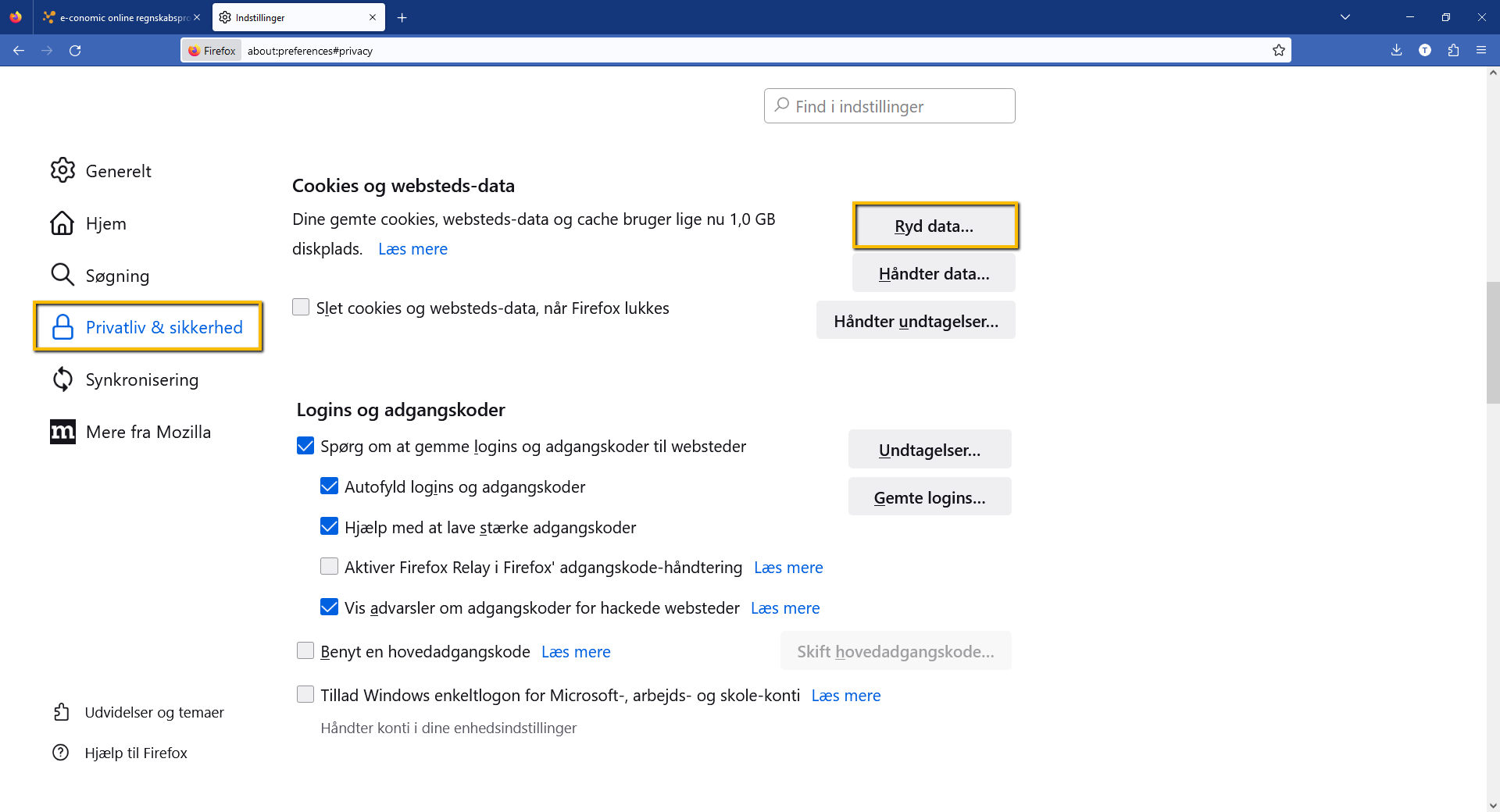This screenshot has height=812, width=1500.
Task: Disable Autofyld logins og adgangskoder
Action: (328, 486)
